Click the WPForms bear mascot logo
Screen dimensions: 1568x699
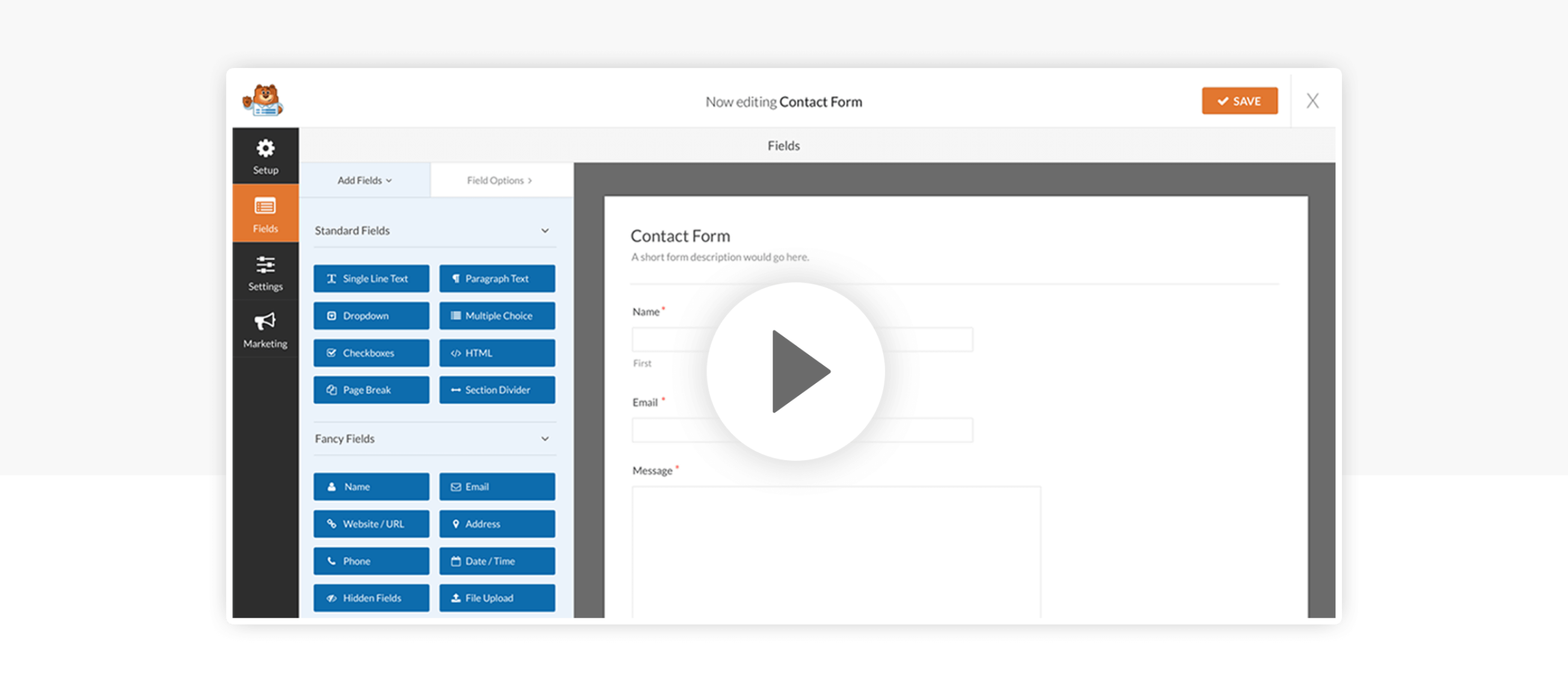click(x=263, y=100)
